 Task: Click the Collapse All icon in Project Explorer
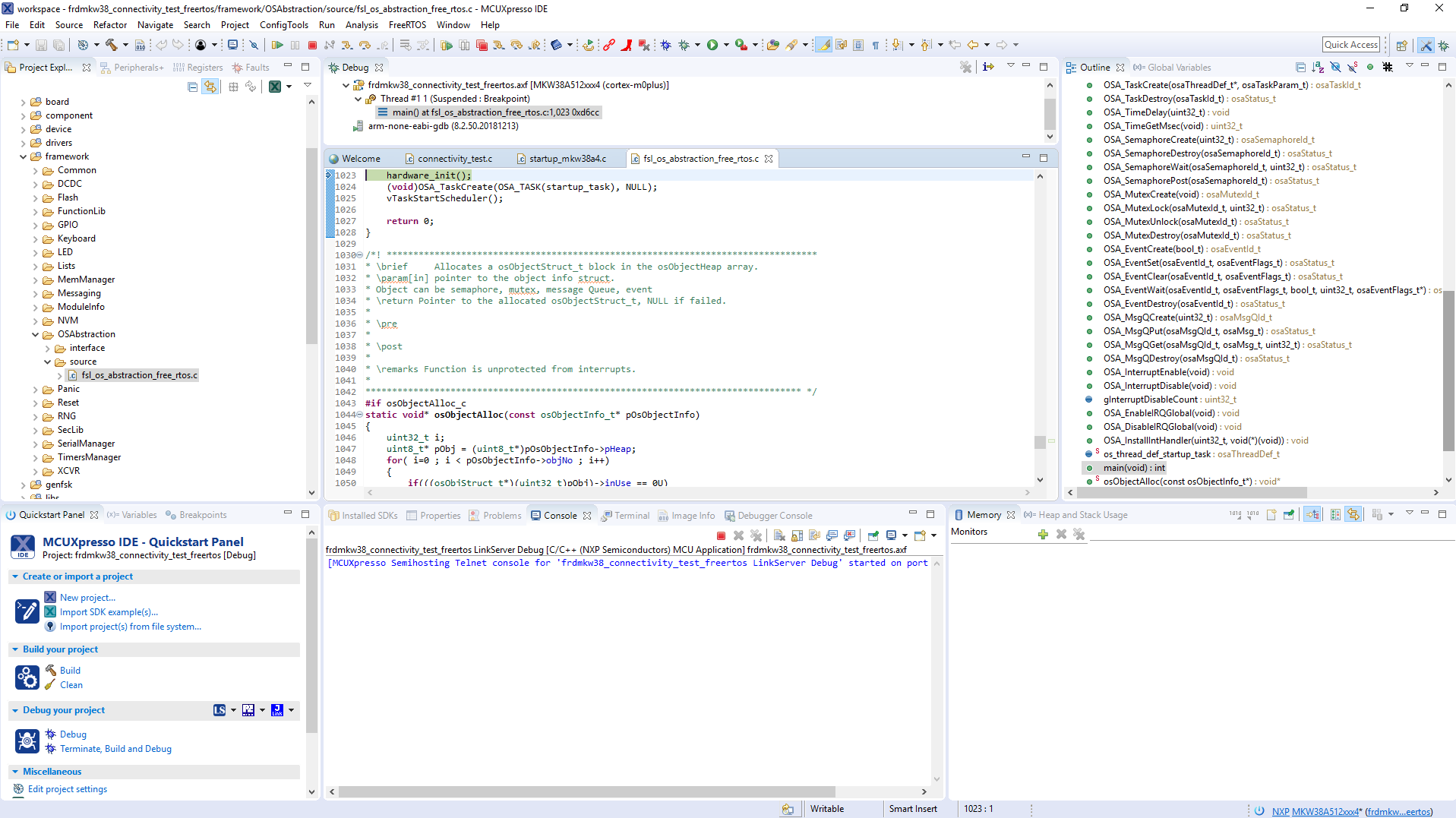tap(193, 87)
